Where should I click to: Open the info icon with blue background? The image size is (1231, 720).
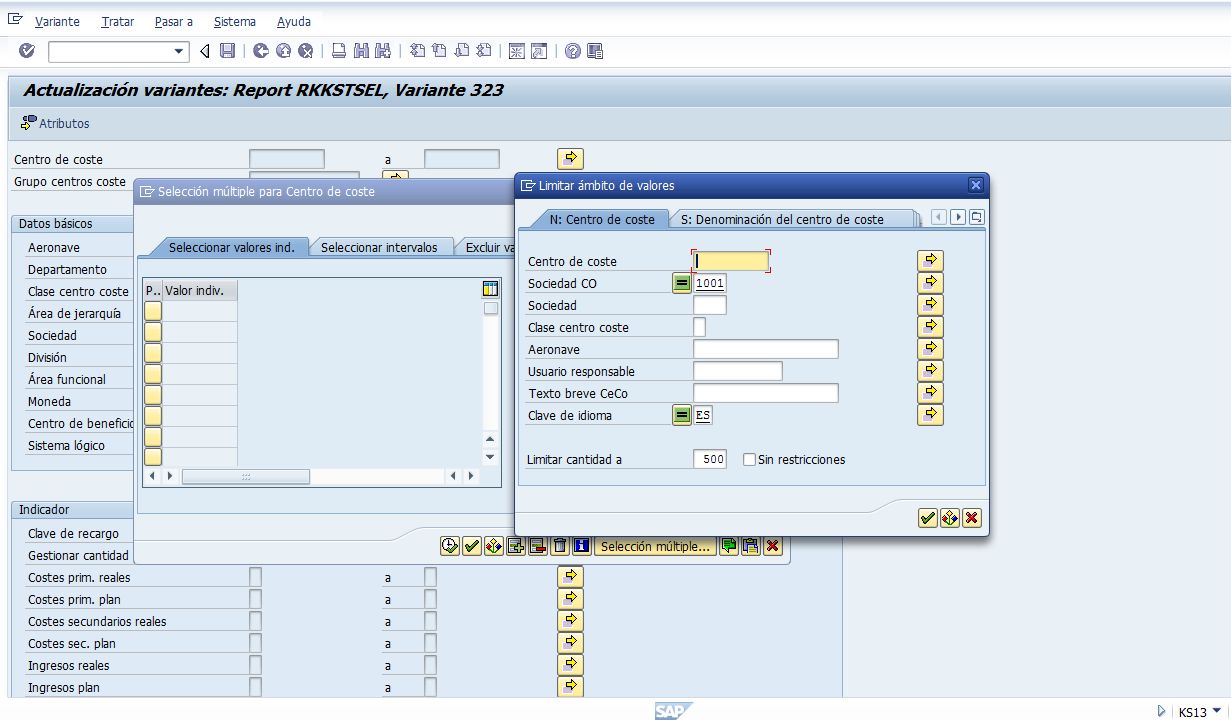click(581, 546)
